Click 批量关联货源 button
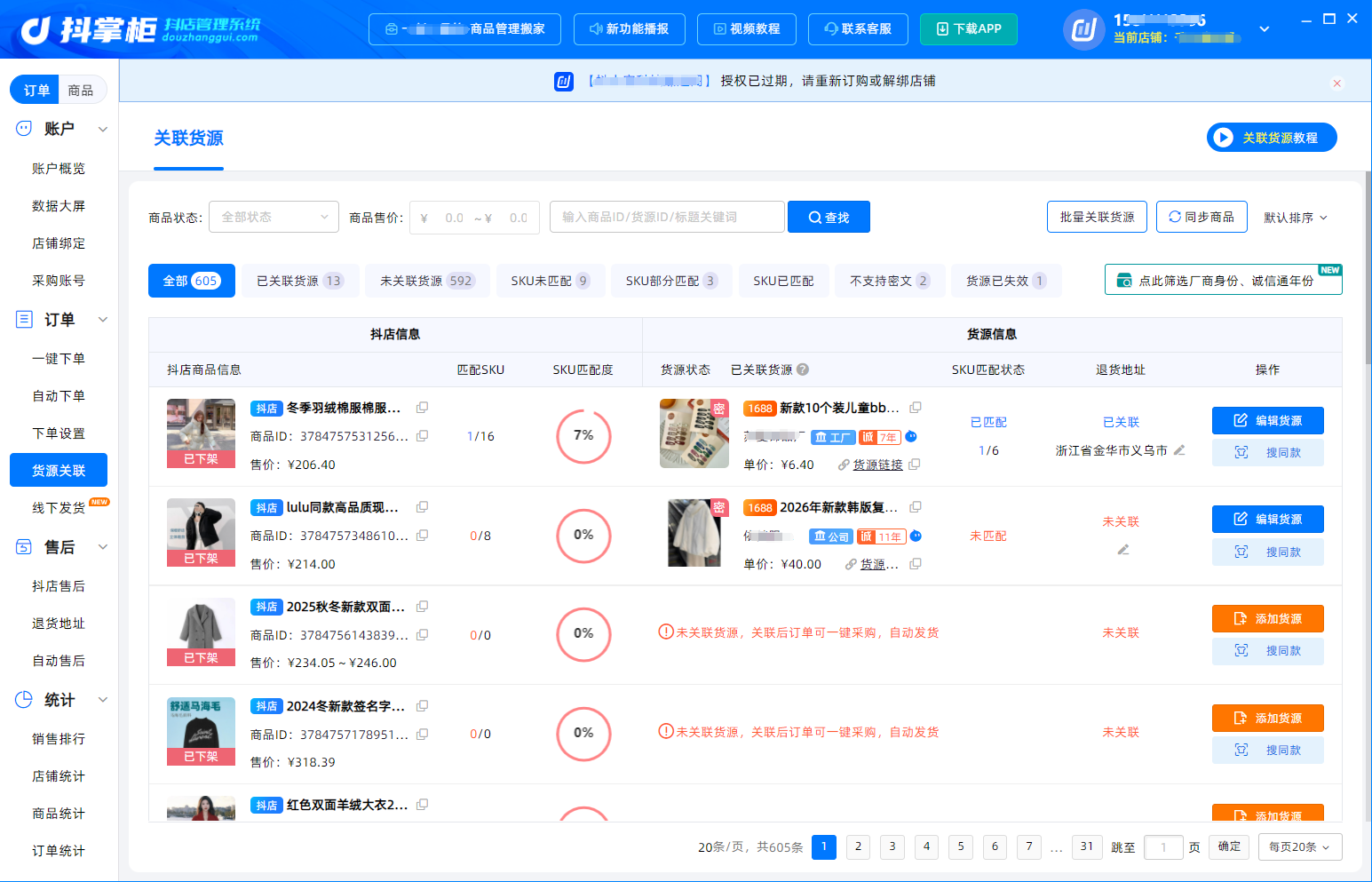Image resolution: width=1372 pixels, height=882 pixels. (1097, 217)
